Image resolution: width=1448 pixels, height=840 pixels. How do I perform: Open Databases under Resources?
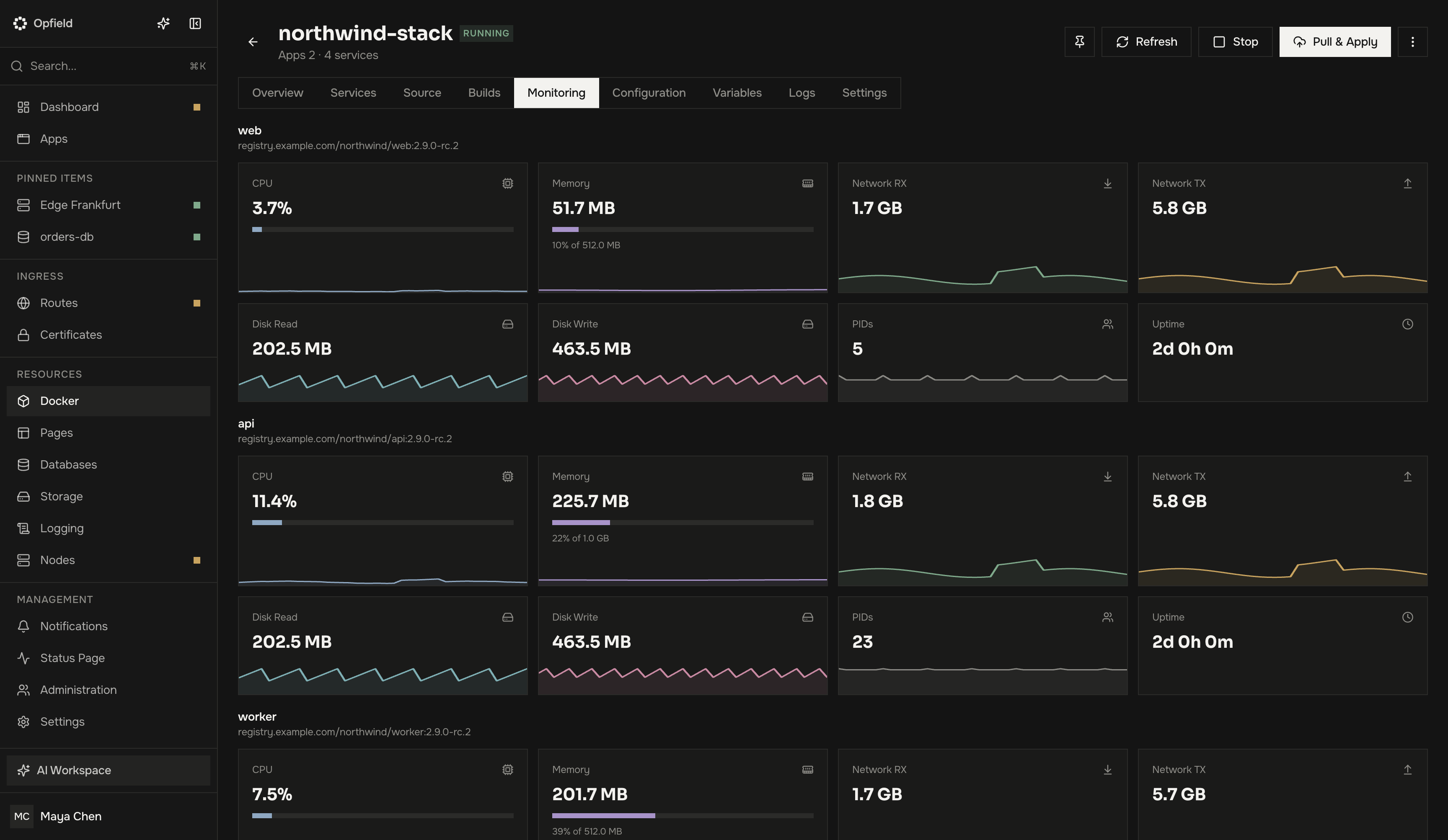pyautogui.click(x=109, y=464)
